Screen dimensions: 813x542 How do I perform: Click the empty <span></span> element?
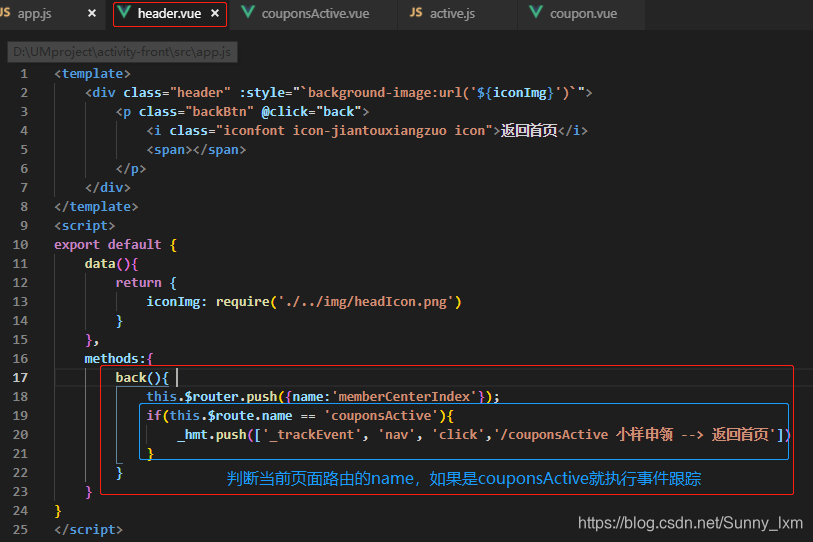click(197, 150)
